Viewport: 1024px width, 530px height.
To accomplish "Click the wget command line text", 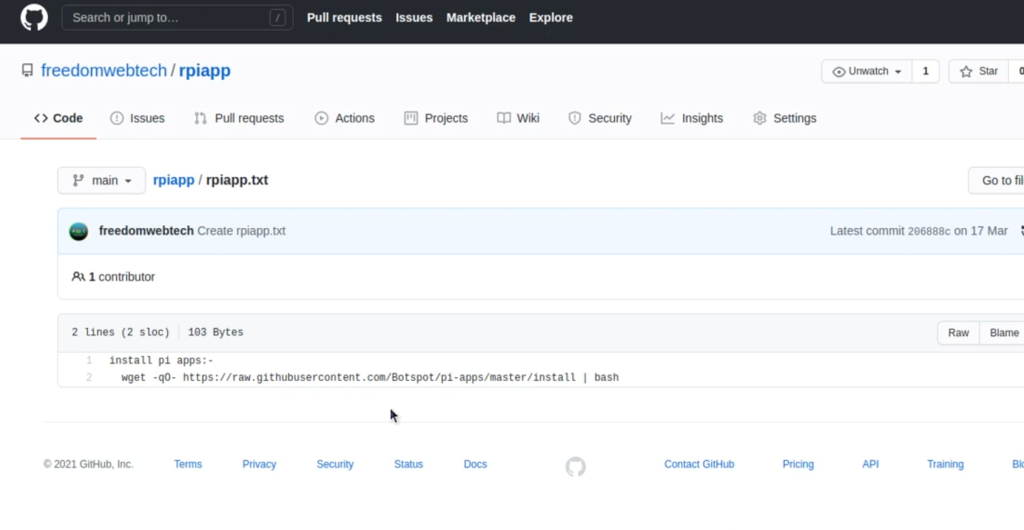I will [x=370, y=377].
